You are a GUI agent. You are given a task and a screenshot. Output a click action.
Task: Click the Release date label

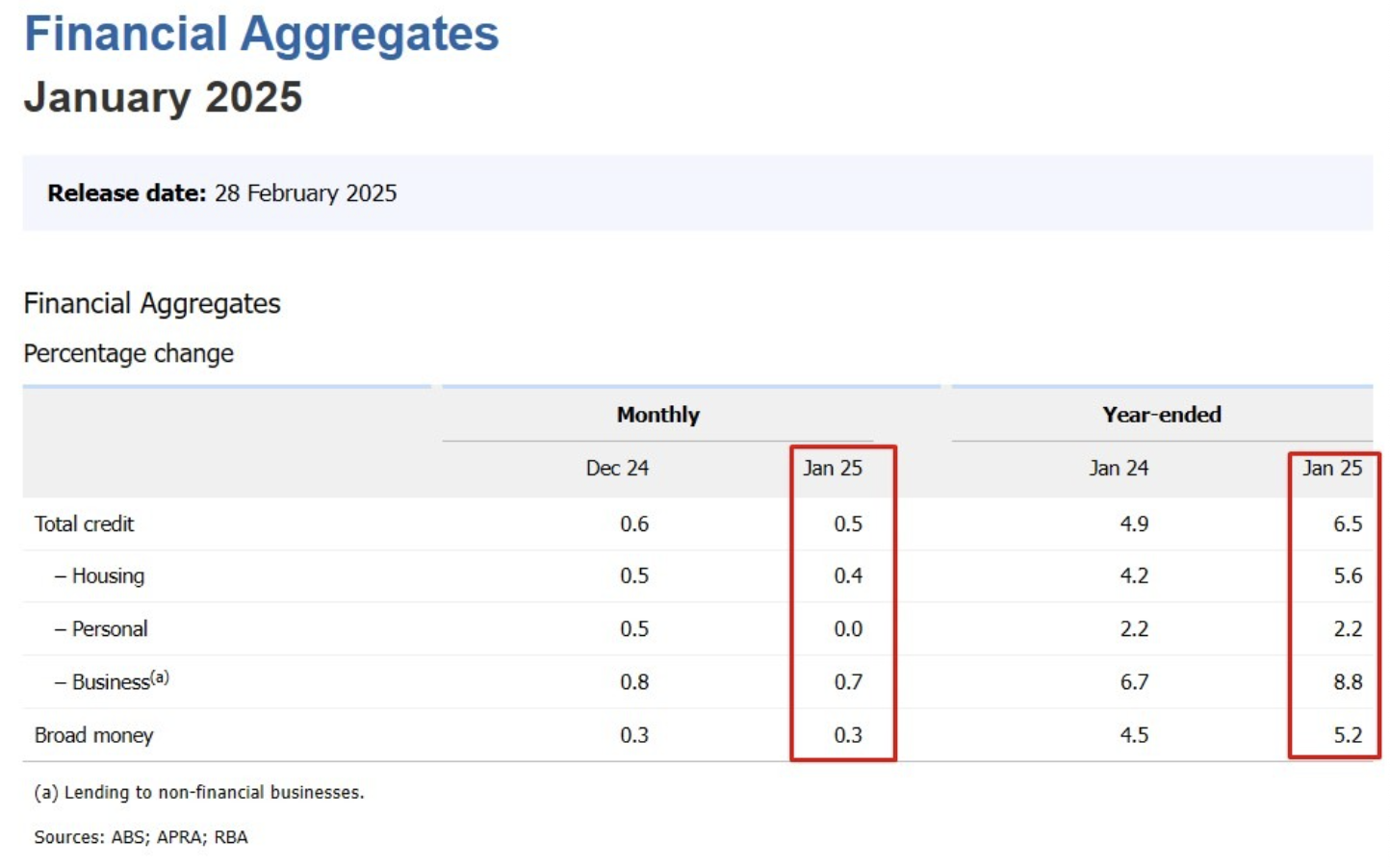point(127,192)
